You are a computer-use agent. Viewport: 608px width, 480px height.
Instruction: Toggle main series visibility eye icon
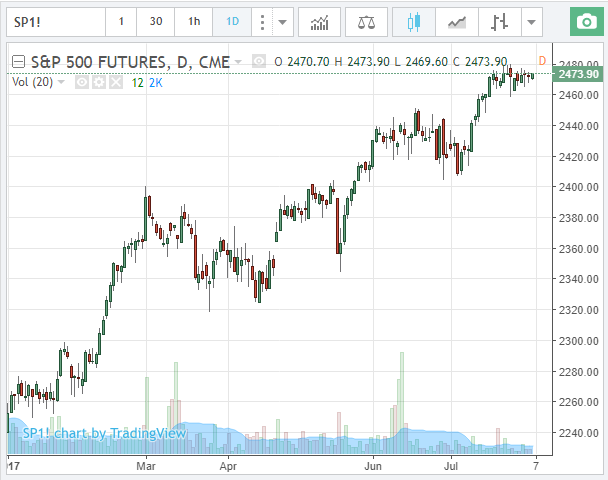(x=259, y=61)
